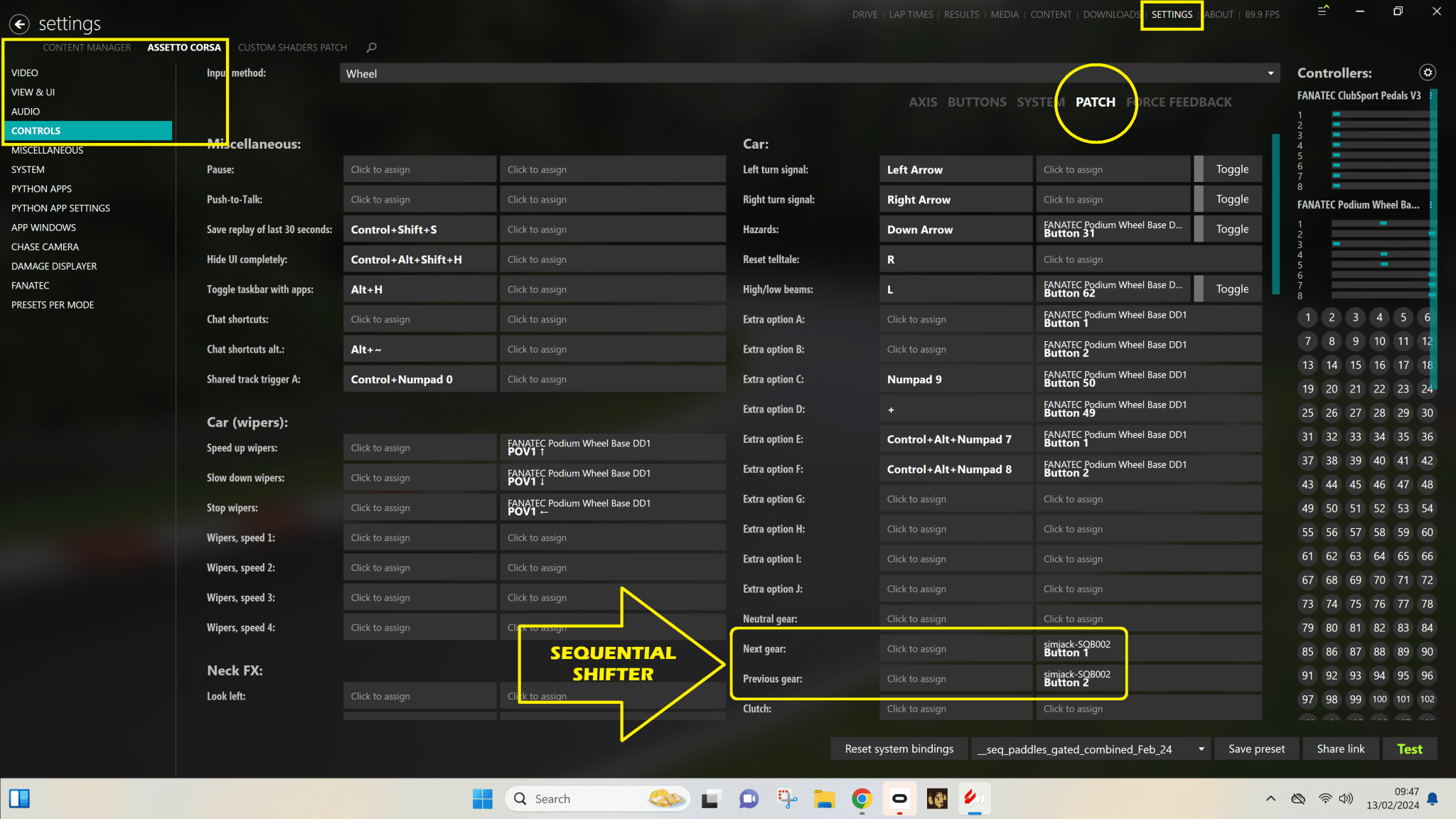Open the Content Manager taskbar icon
The height and width of the screenshot is (819, 1456).
[975, 799]
